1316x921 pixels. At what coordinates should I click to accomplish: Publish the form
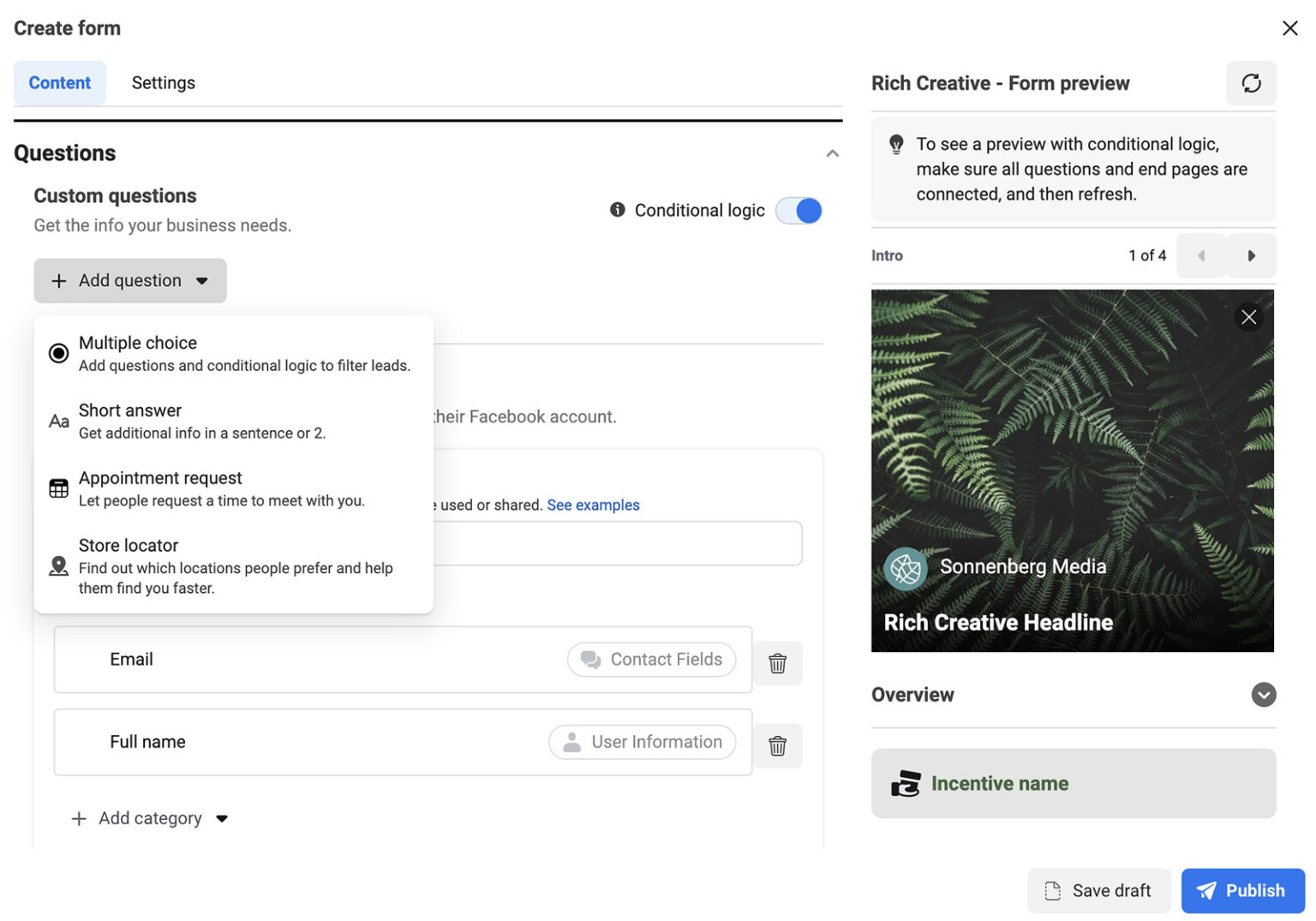click(x=1241, y=890)
